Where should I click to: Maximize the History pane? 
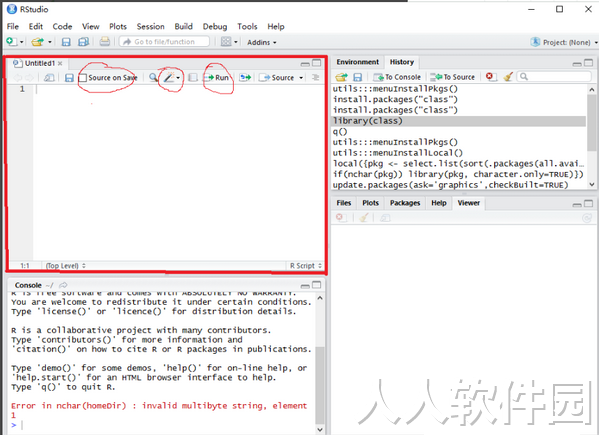pos(588,63)
